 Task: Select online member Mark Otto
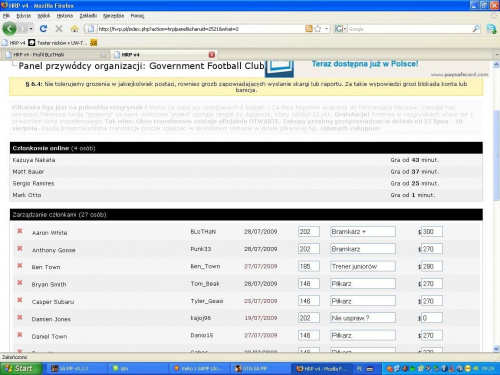[27, 195]
